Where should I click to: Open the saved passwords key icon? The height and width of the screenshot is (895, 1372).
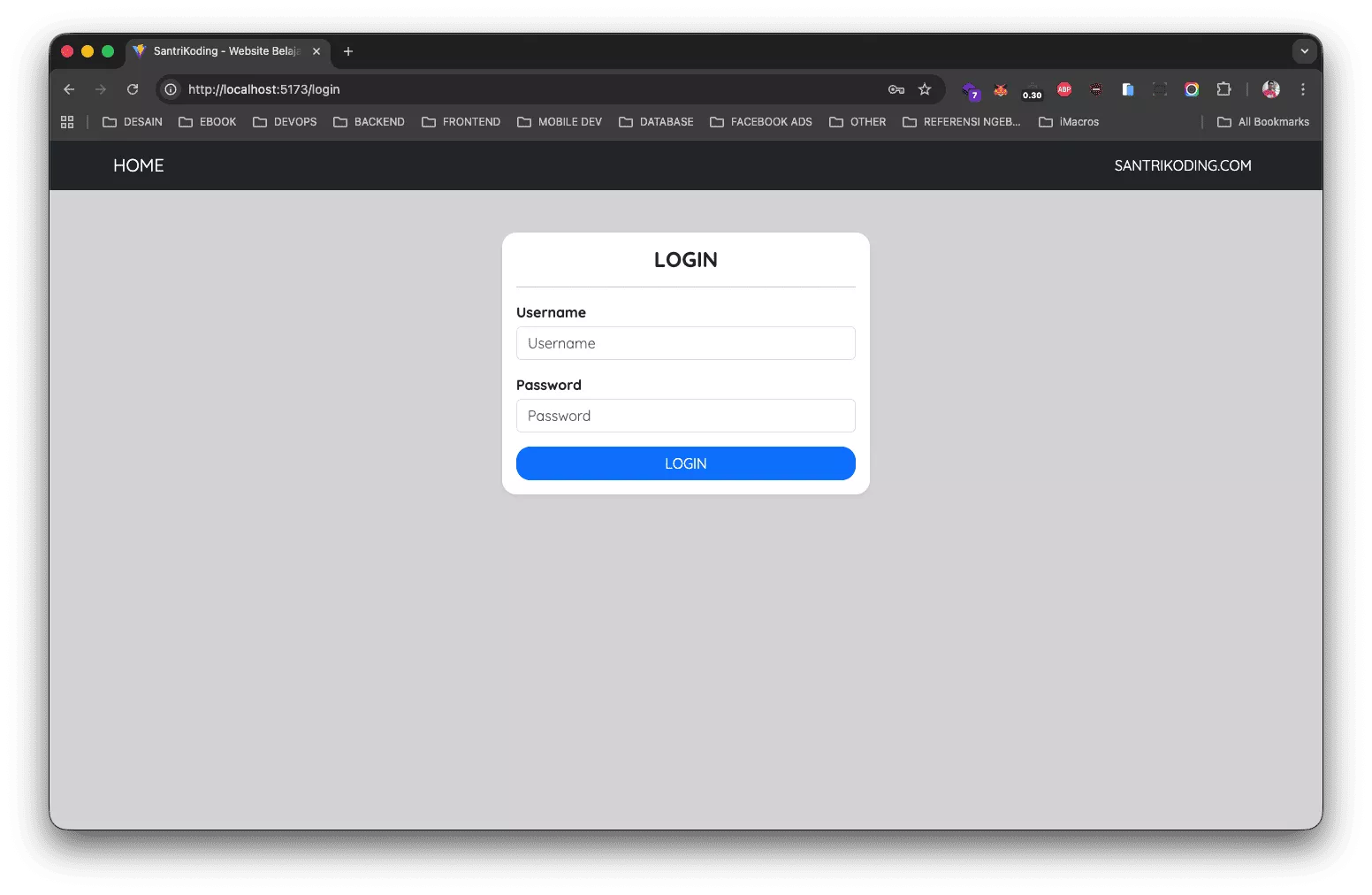(x=896, y=89)
